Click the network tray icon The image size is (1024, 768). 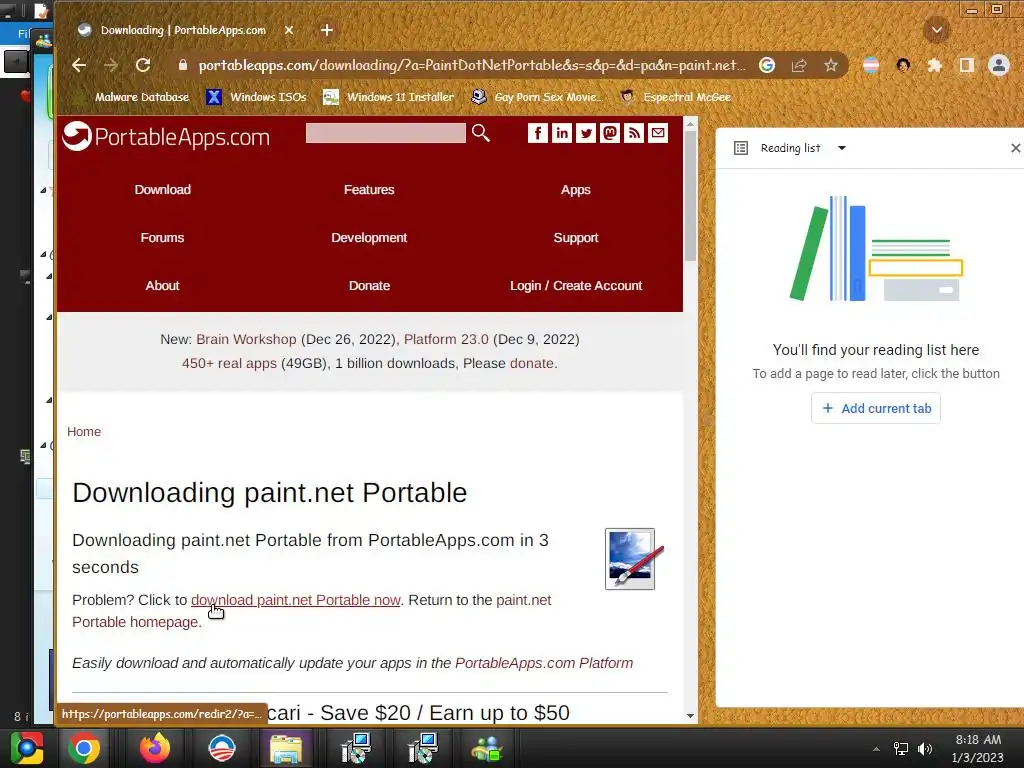[901, 749]
